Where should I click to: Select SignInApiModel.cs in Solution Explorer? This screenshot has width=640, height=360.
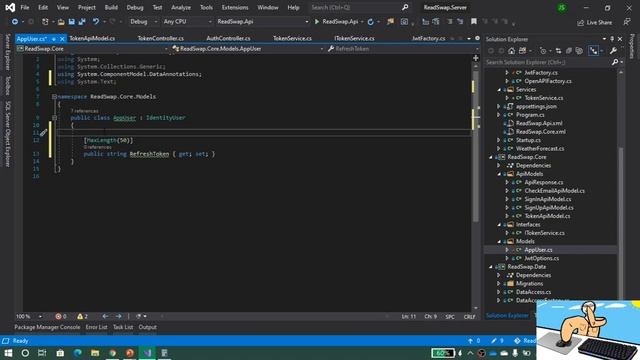547,199
